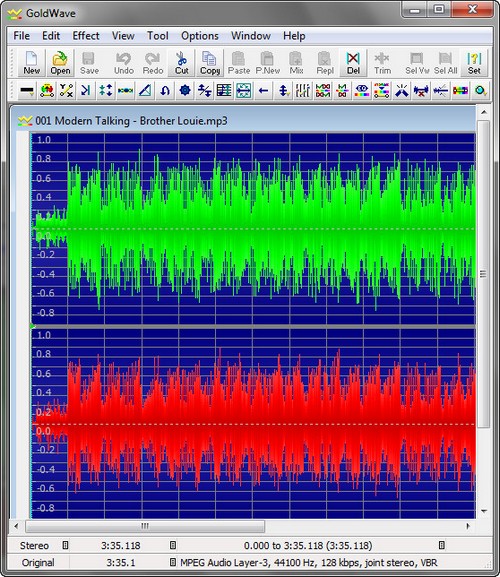Open the status button before MPEG Audio Layer-3
The height and width of the screenshot is (577, 500).
(173, 562)
